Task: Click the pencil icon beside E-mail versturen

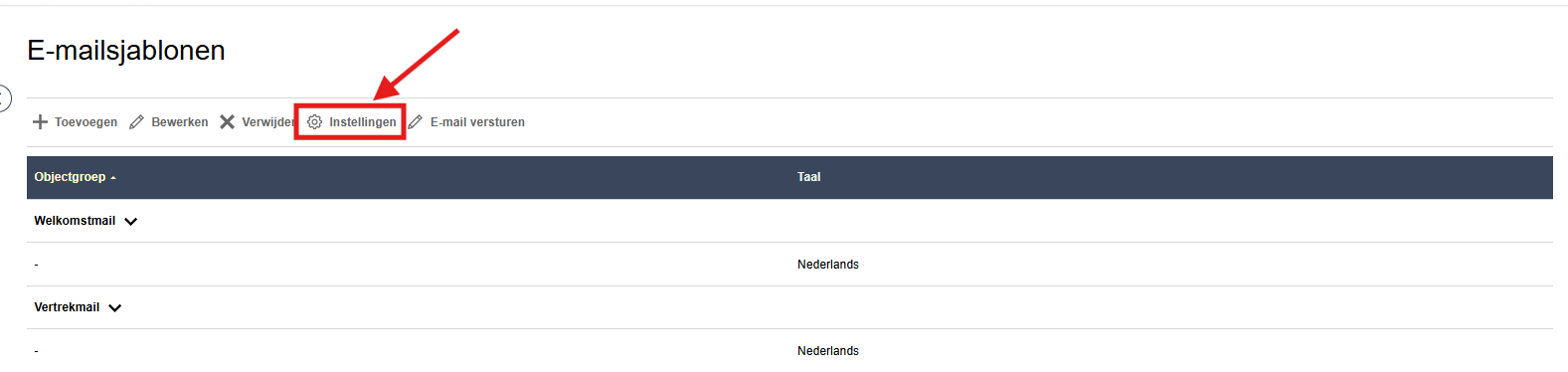Action: [x=416, y=122]
